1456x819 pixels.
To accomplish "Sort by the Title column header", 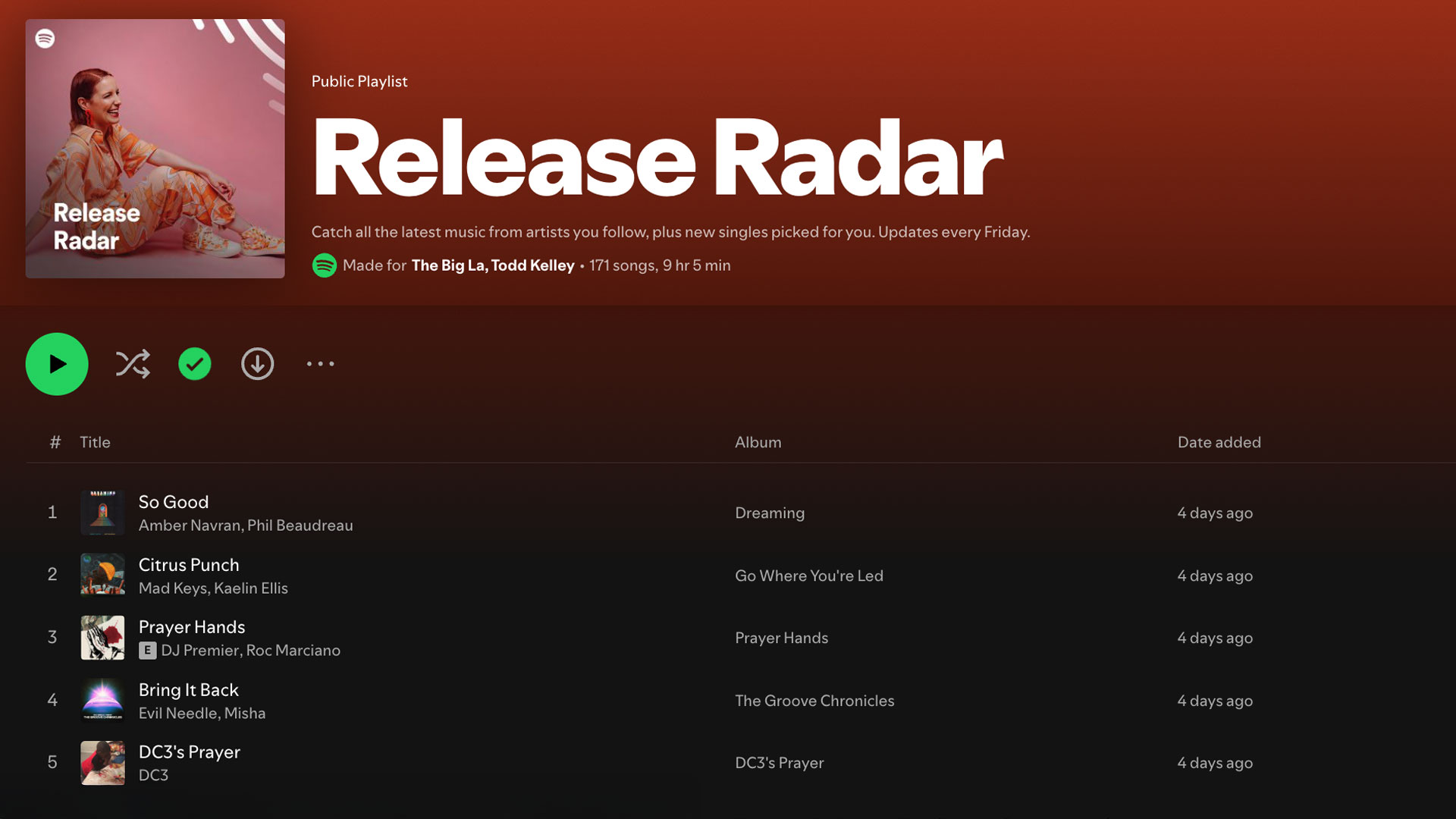I will tap(95, 442).
